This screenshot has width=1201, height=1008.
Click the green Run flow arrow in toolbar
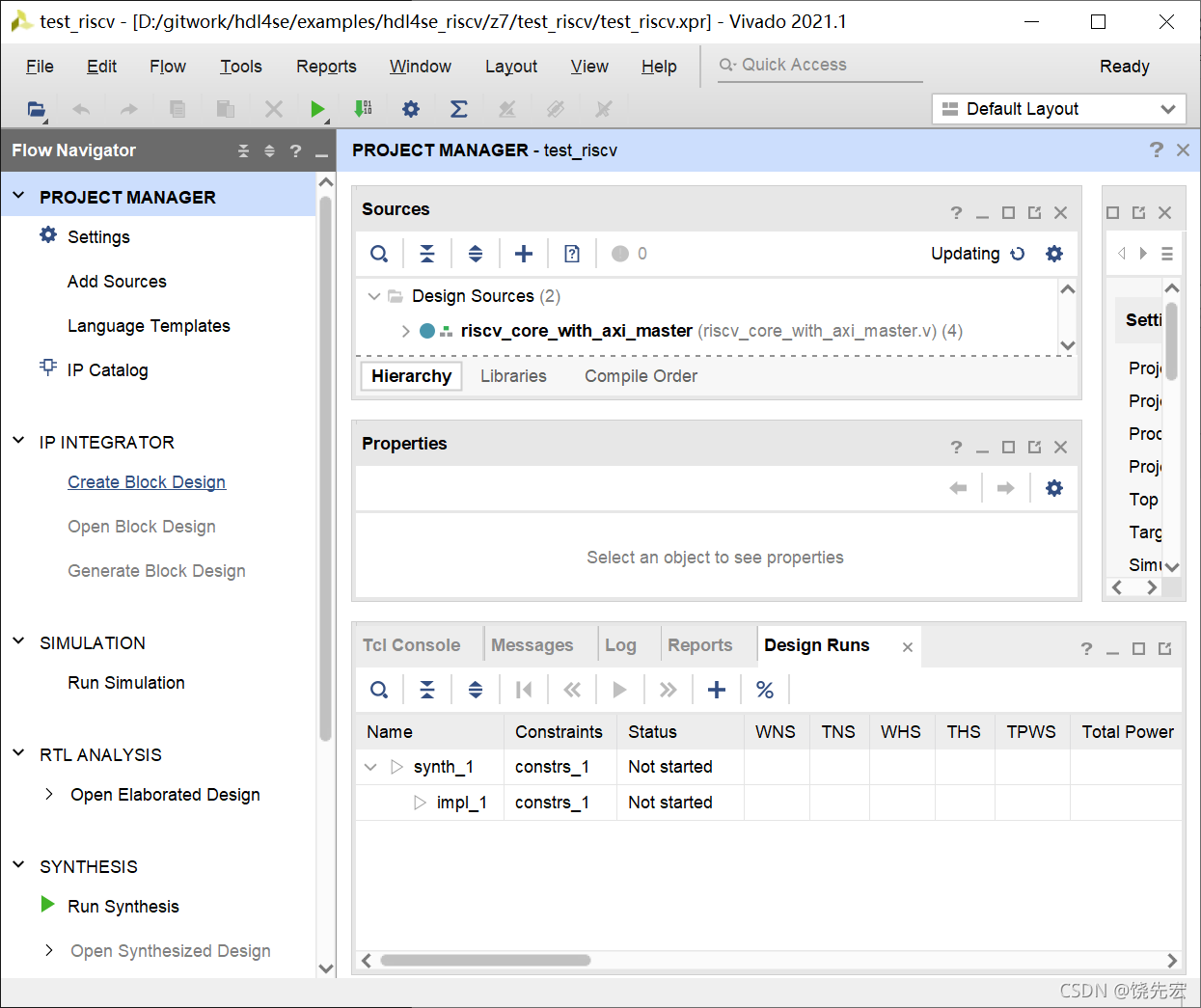317,109
